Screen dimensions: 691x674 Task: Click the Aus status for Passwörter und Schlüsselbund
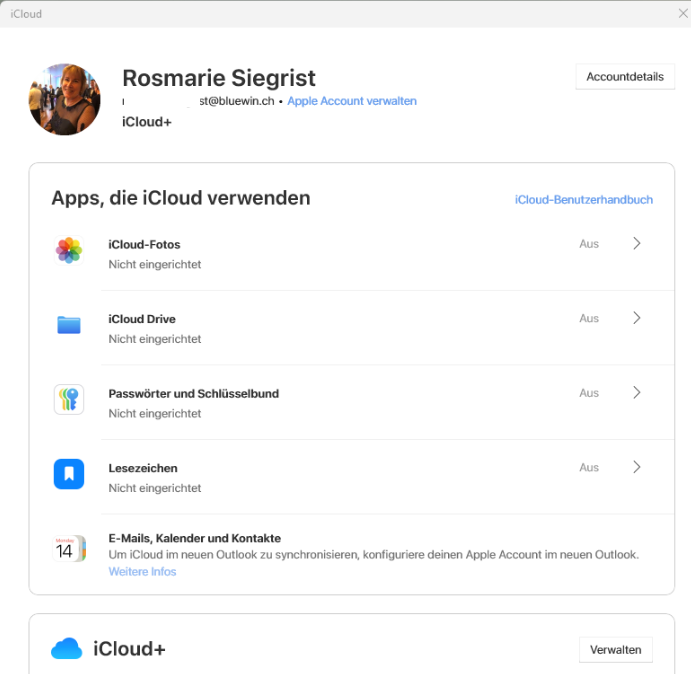click(x=589, y=393)
